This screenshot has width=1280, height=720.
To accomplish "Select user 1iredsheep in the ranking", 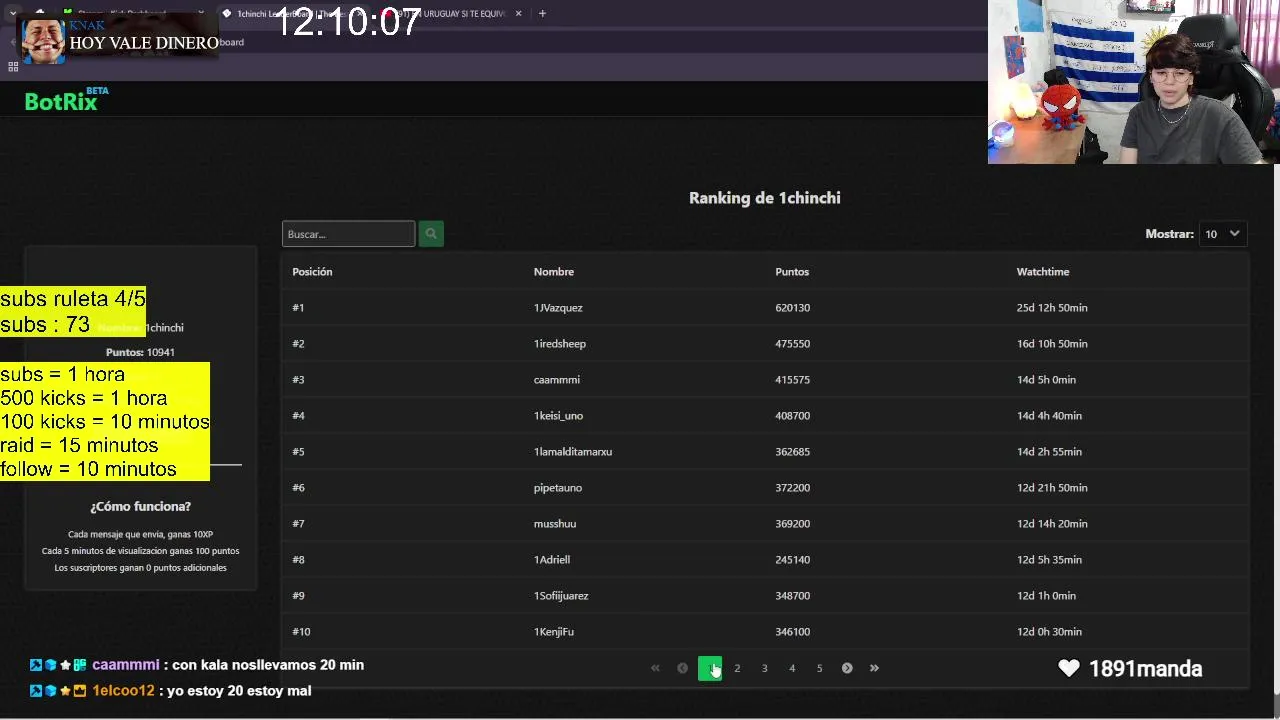I will point(560,344).
